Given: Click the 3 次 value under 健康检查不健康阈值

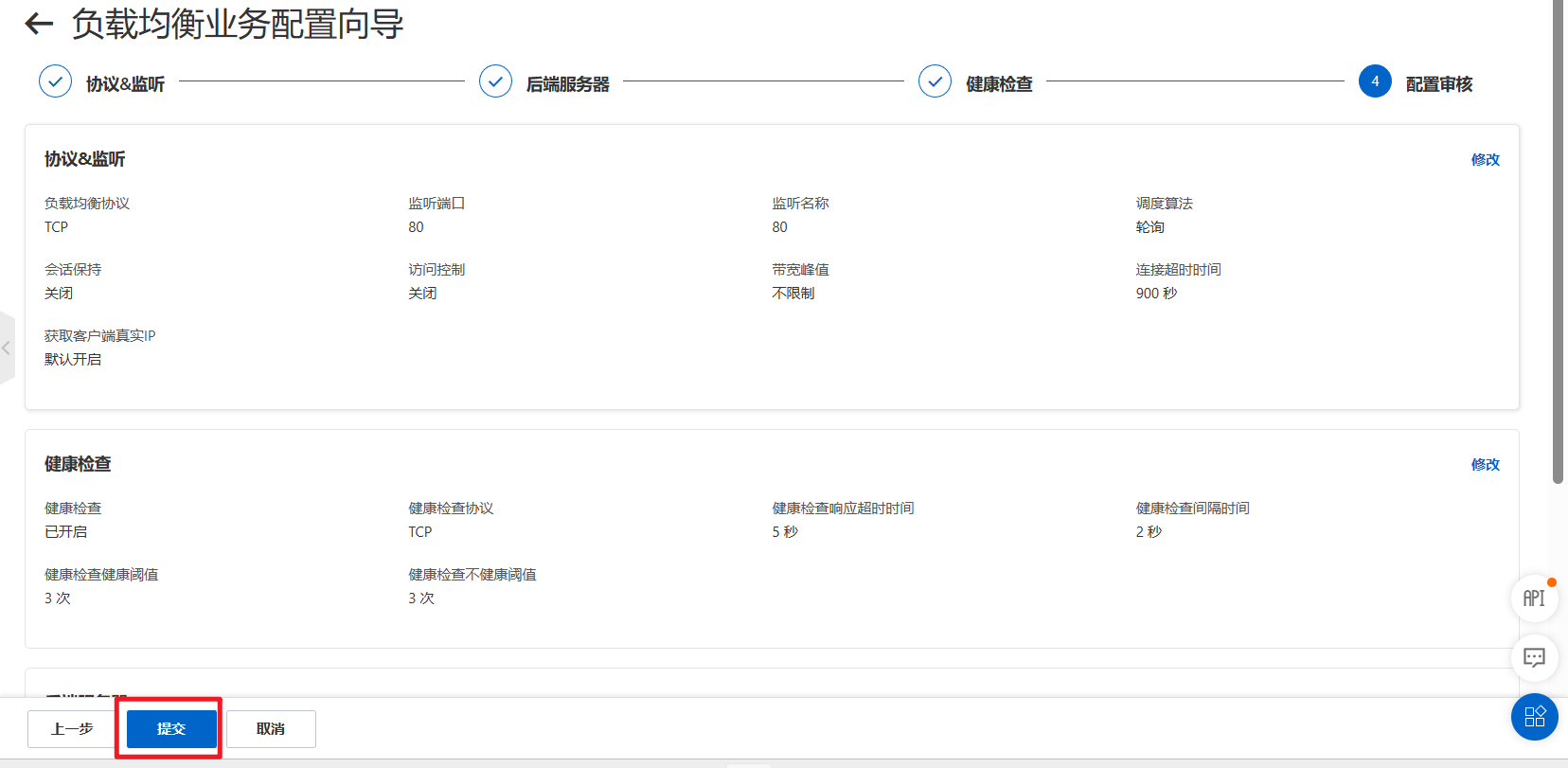Looking at the screenshot, I should (421, 598).
